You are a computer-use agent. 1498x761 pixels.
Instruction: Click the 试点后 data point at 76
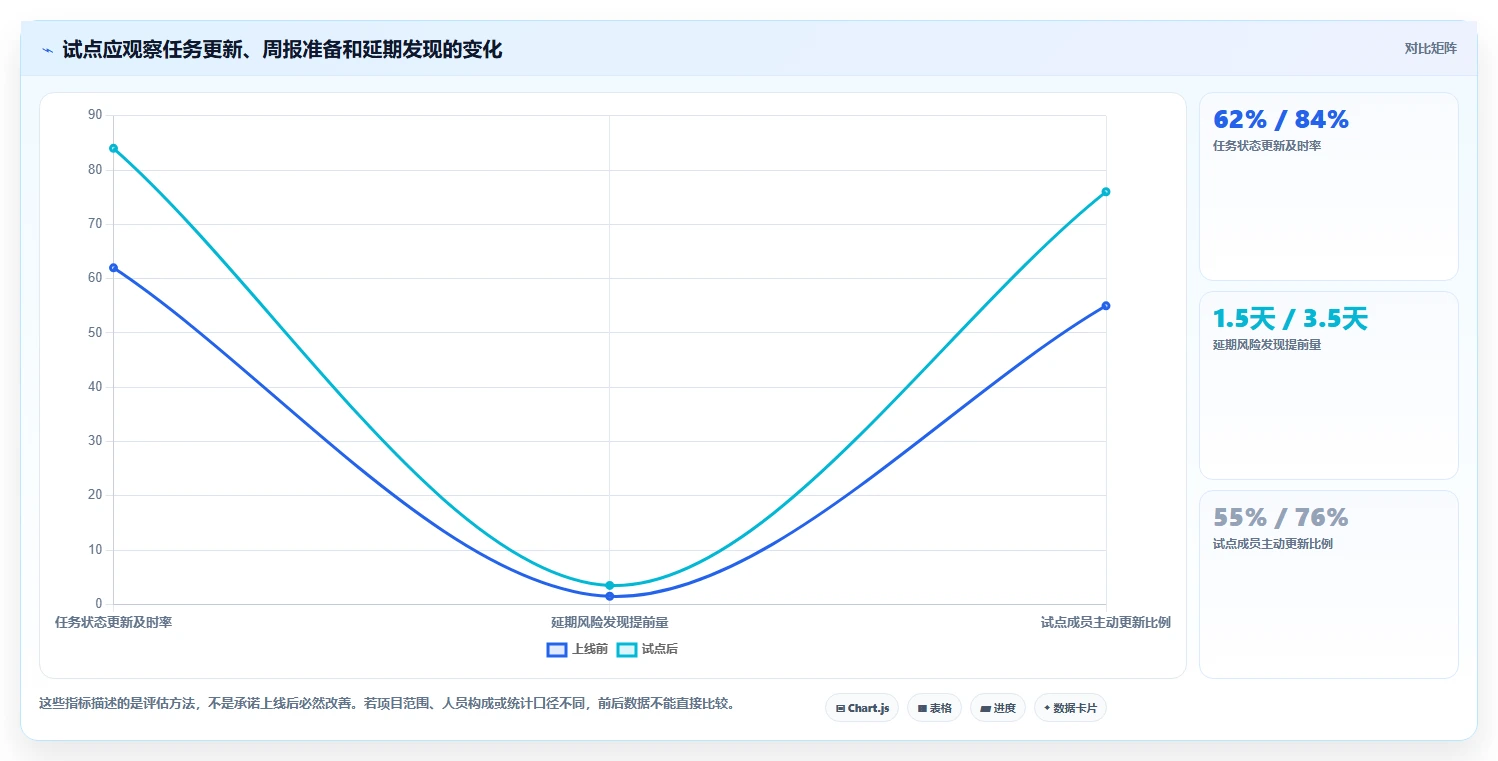coord(1105,191)
